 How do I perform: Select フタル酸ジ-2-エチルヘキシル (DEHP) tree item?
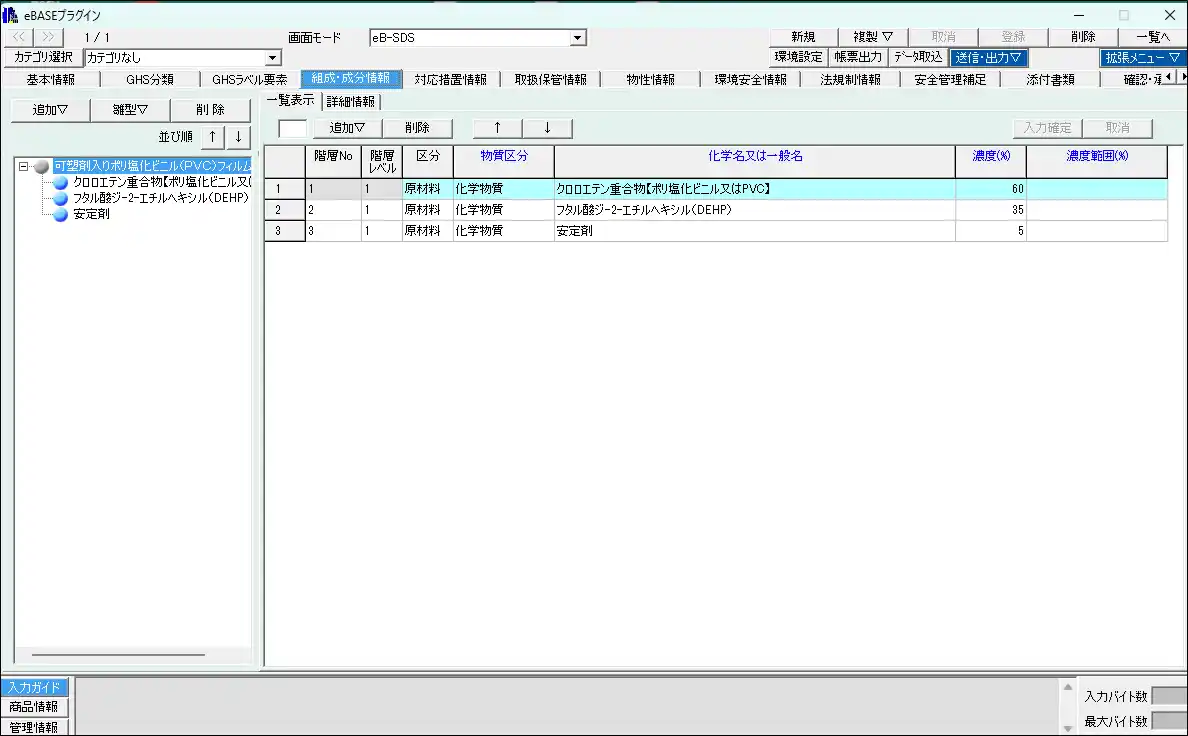point(160,198)
